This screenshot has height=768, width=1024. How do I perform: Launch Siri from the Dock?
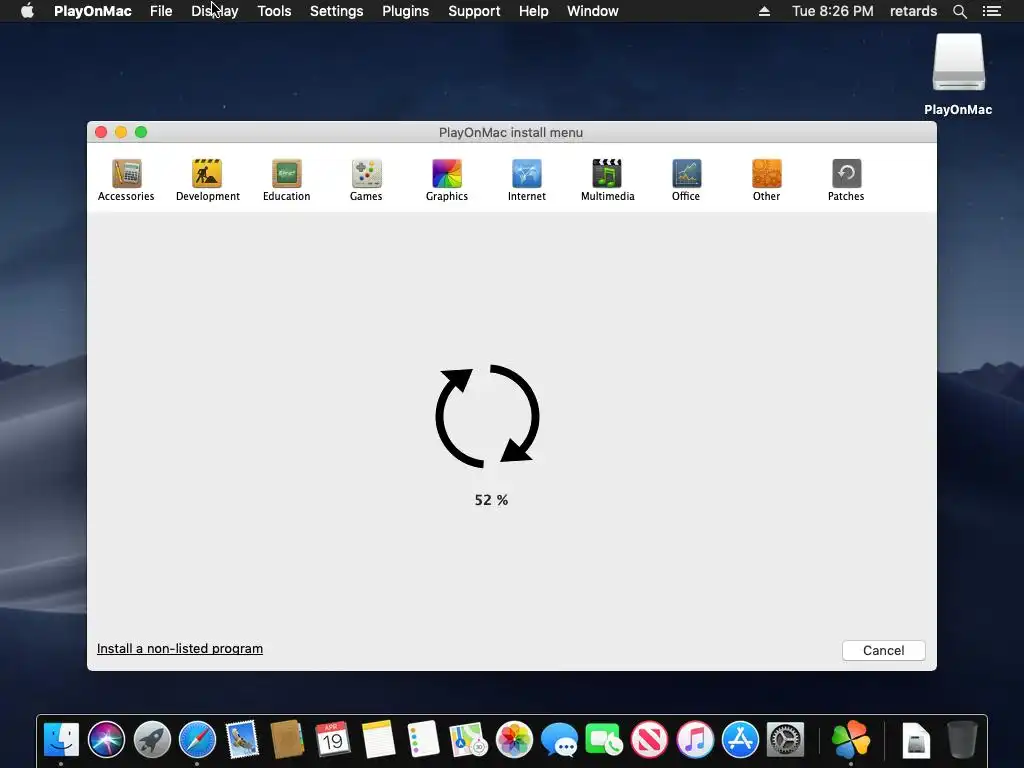click(106, 739)
